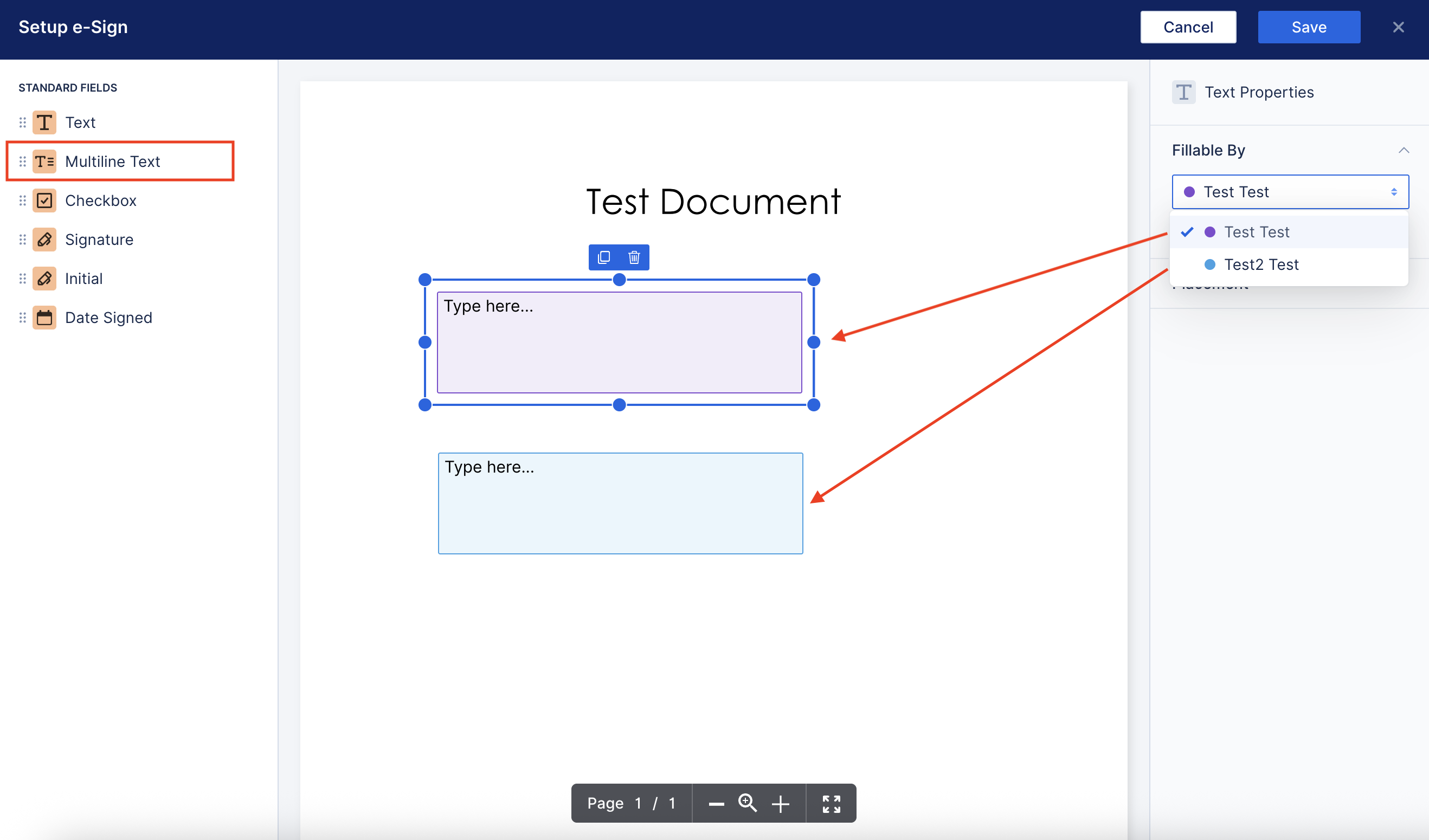1429x840 pixels.
Task: Enter fullscreen with the expand icon
Action: click(x=831, y=804)
